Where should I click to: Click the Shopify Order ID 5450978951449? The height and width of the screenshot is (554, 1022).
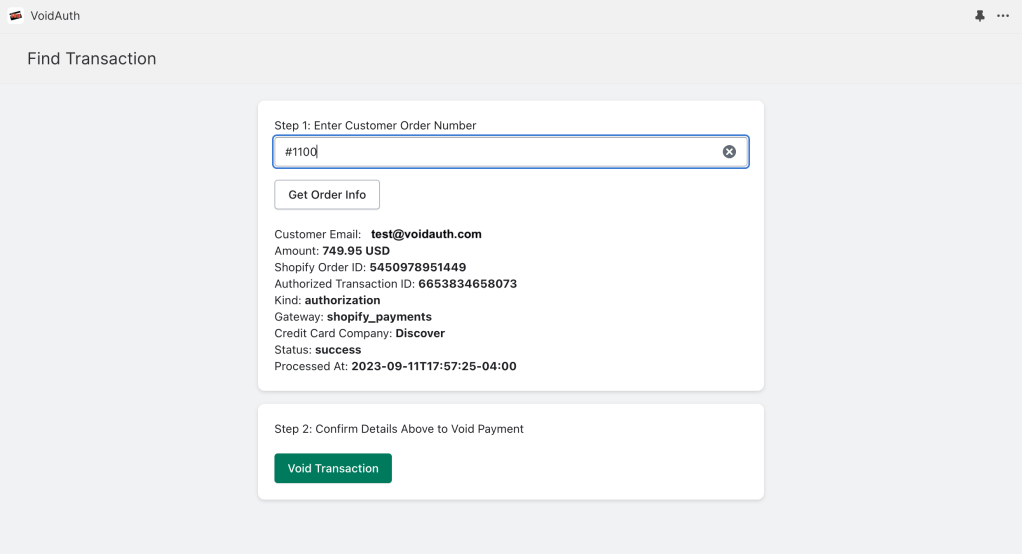pos(417,267)
